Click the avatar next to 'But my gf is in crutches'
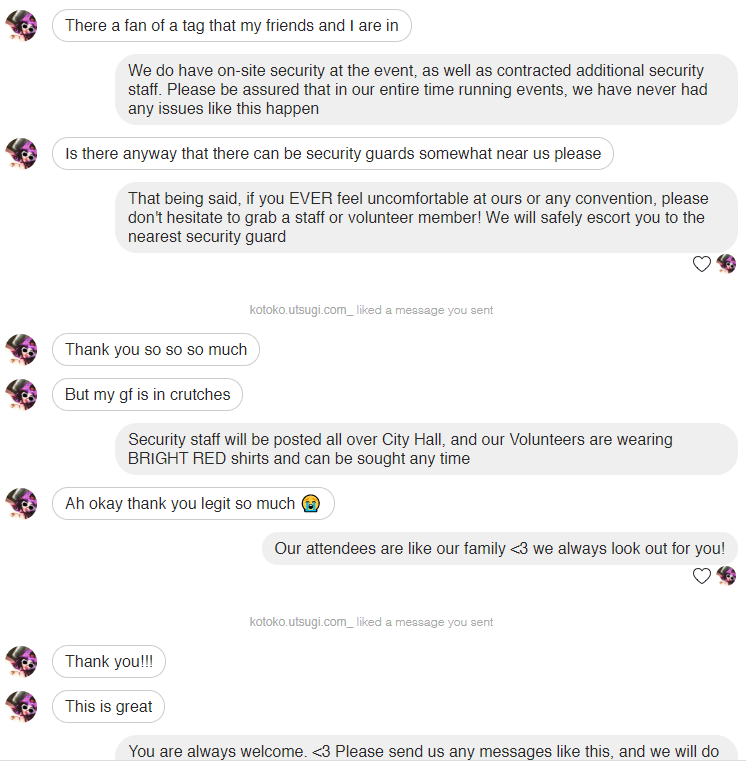Image resolution: width=746 pixels, height=769 pixels. click(21, 394)
